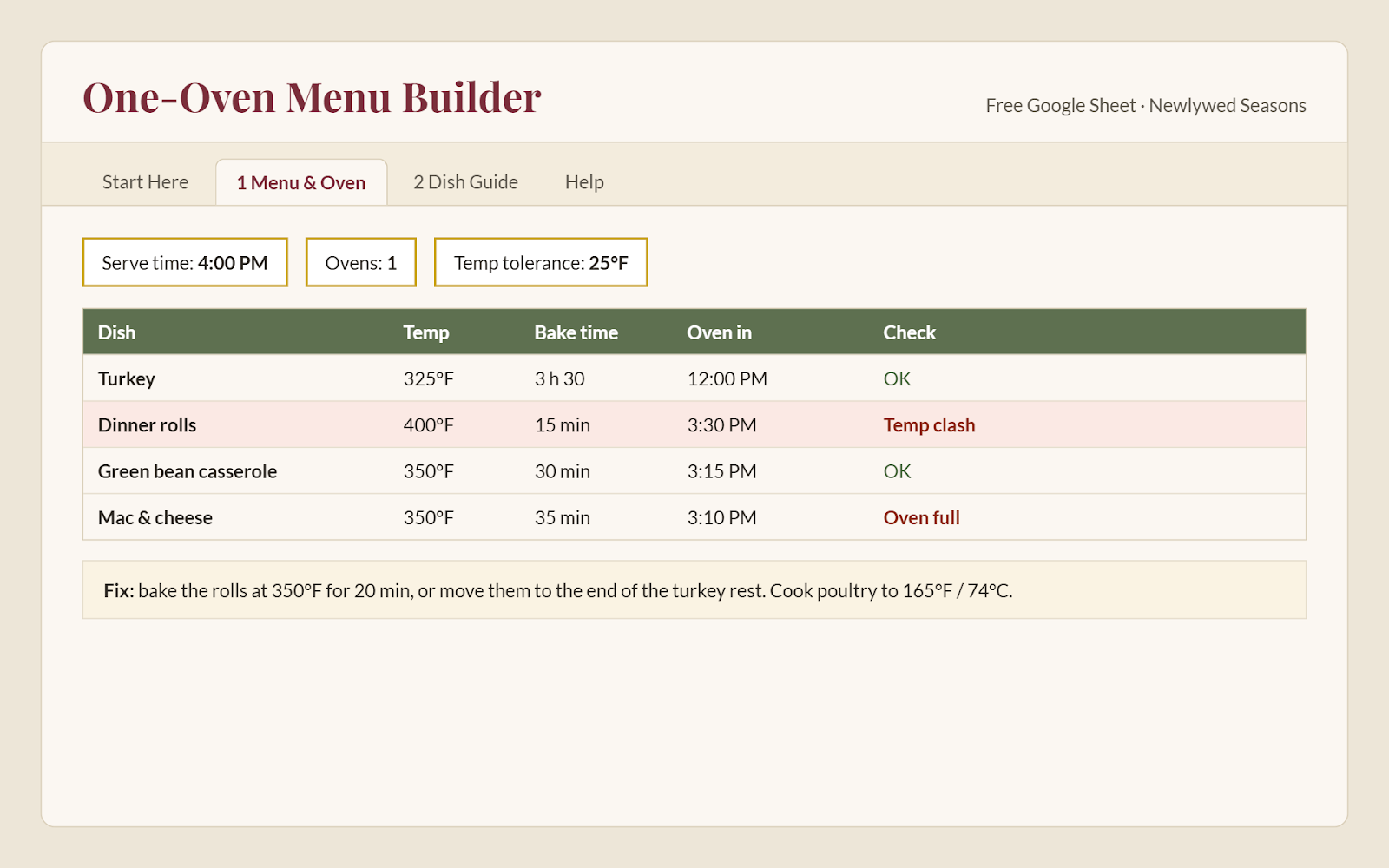1389x868 pixels.
Task: Select the 1 Menu & Oven tab
Action: (x=301, y=182)
